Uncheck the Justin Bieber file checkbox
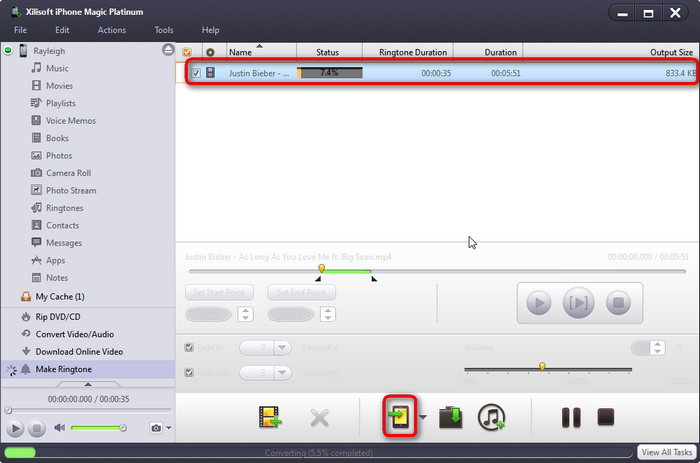Screen dimensions: 700x463 (196, 73)
